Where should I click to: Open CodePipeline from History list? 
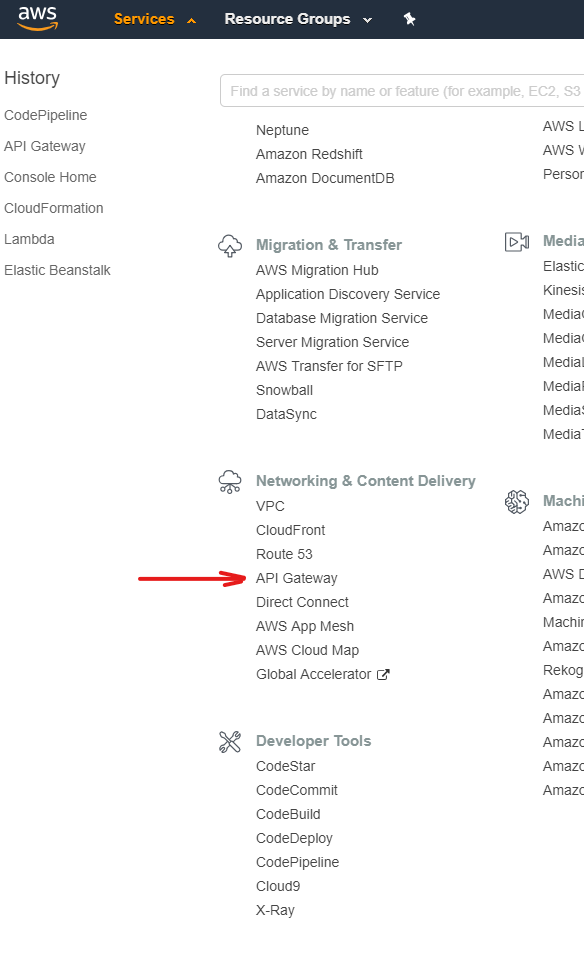[x=45, y=115]
